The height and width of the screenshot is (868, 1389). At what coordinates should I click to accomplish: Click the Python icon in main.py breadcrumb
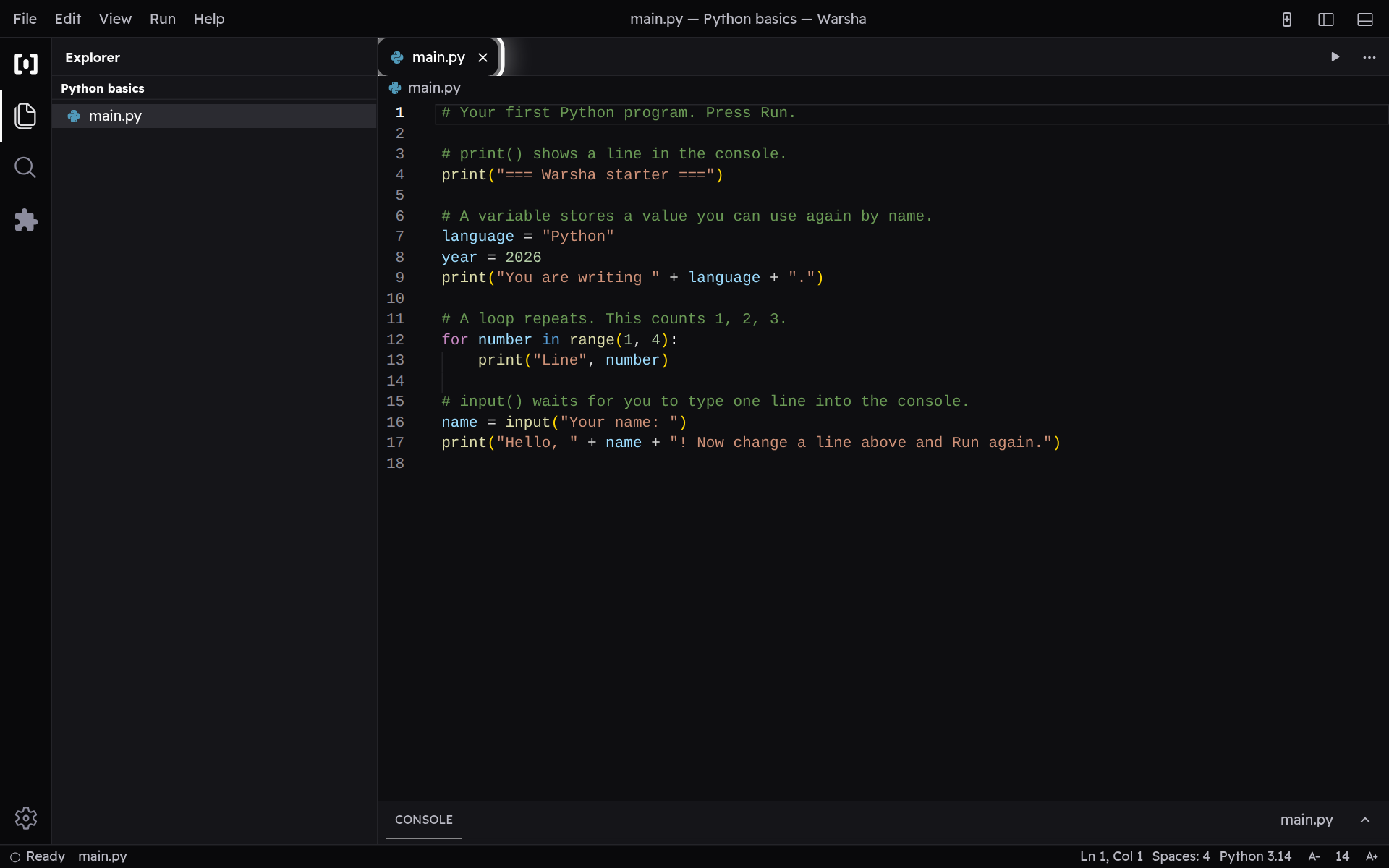395,88
